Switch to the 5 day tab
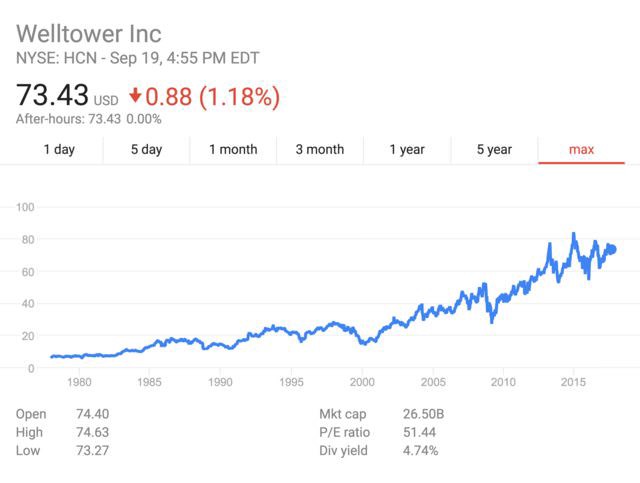The image size is (640, 483). tap(146, 149)
